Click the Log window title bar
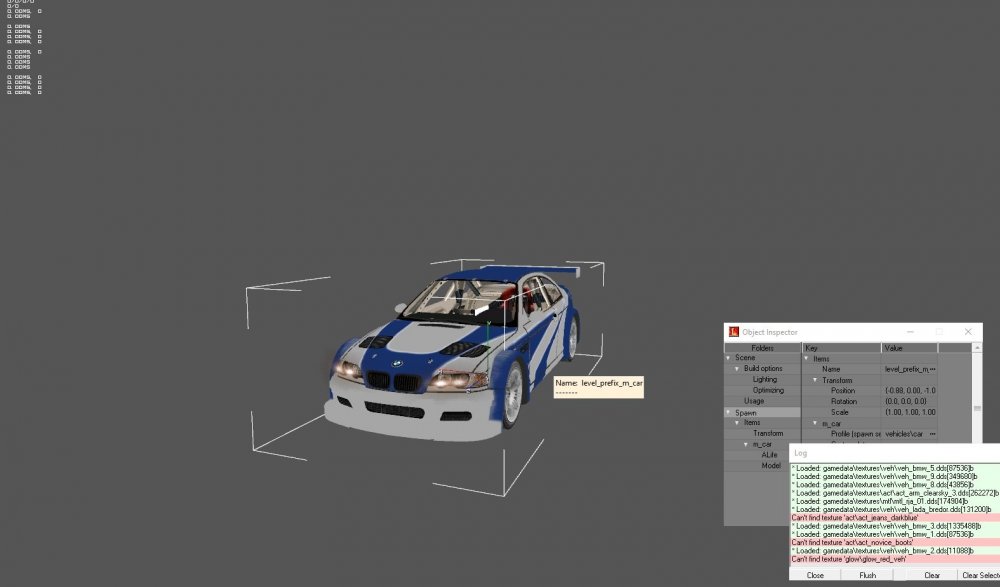Image resolution: width=1000 pixels, height=587 pixels. [895, 453]
